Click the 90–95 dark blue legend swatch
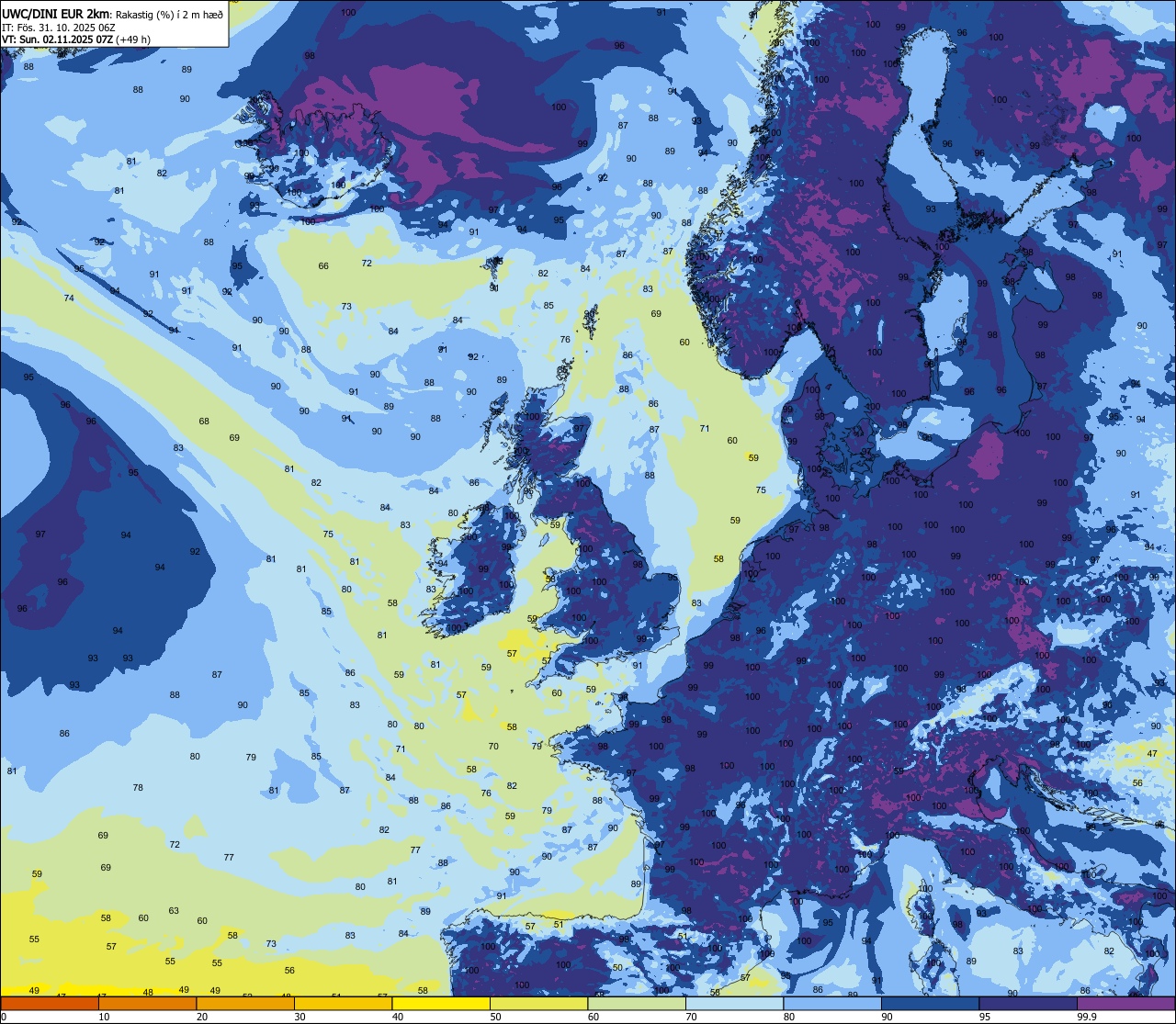This screenshot has width=1176, height=1024. [931, 1003]
